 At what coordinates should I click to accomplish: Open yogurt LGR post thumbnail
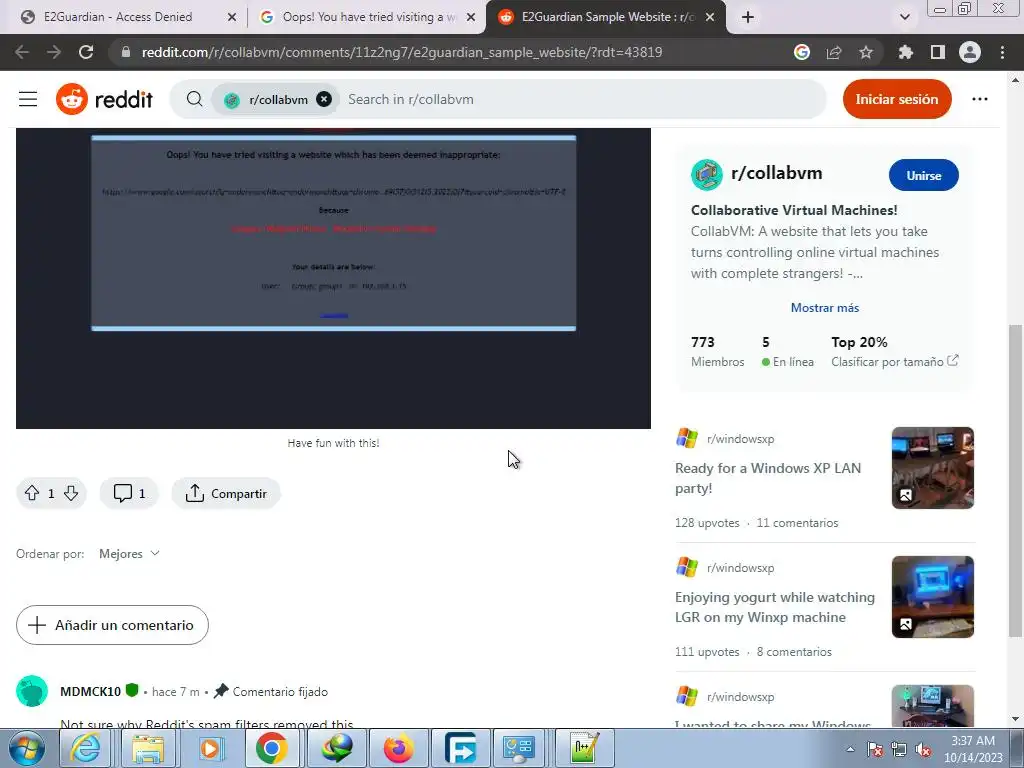point(933,597)
